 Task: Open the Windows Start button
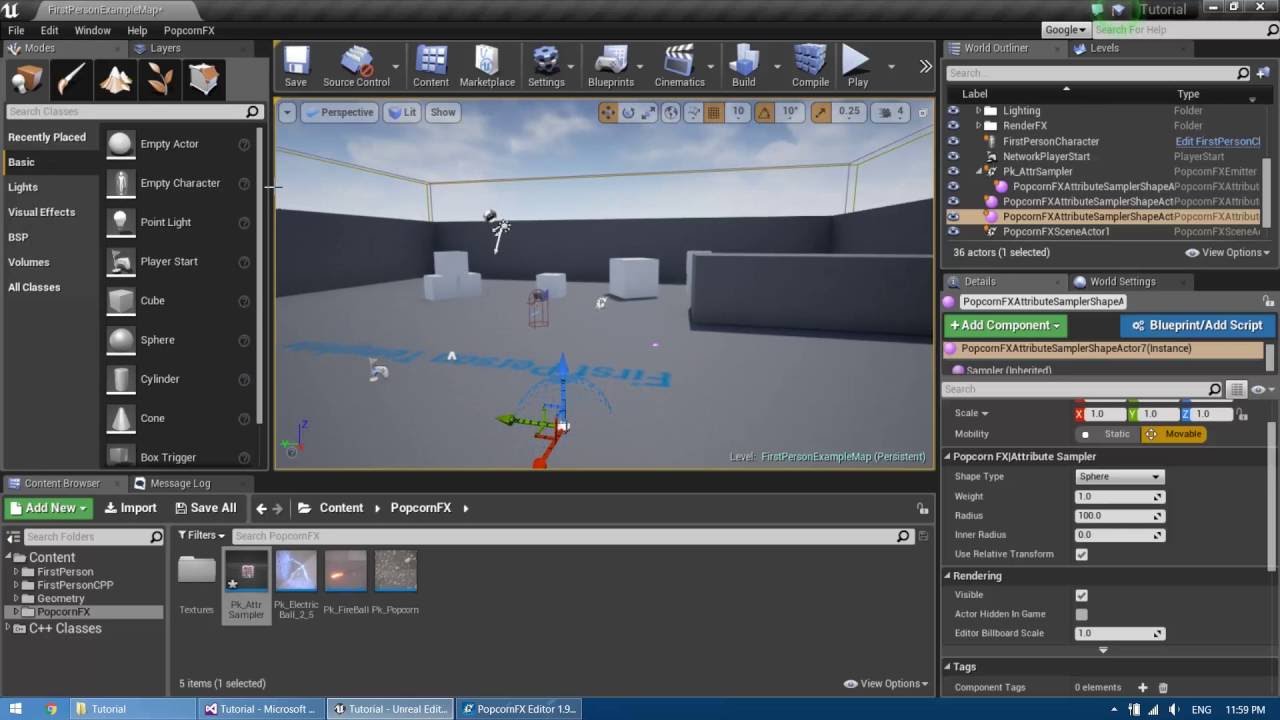coord(16,709)
